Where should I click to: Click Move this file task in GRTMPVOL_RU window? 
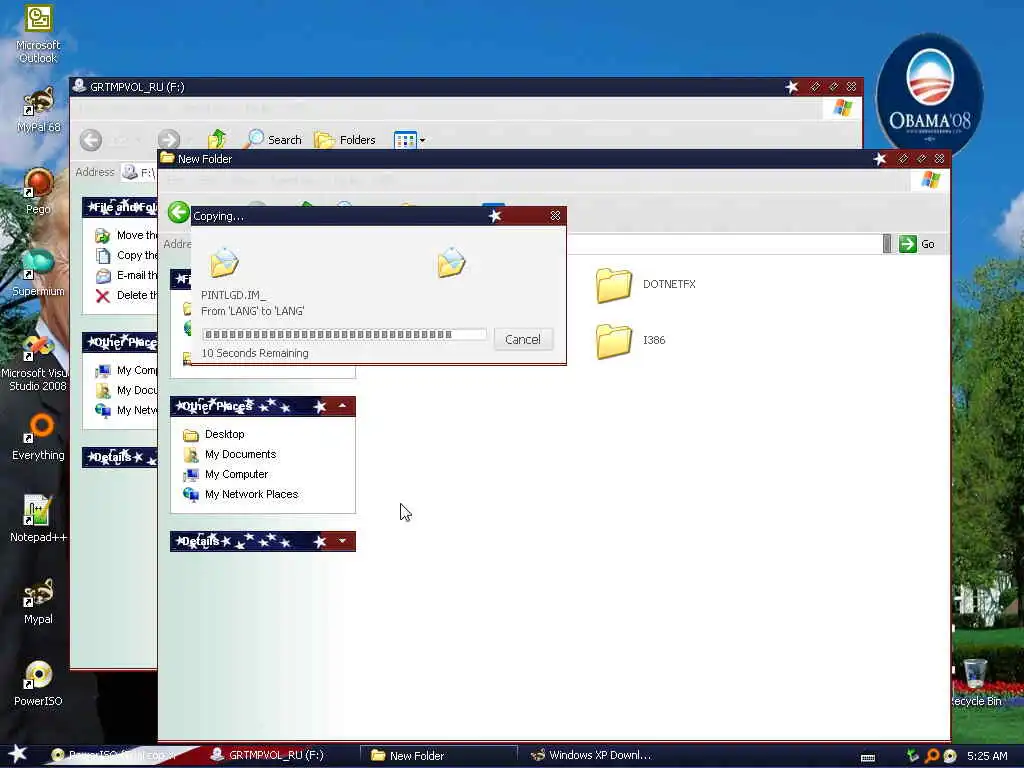[x=126, y=235]
